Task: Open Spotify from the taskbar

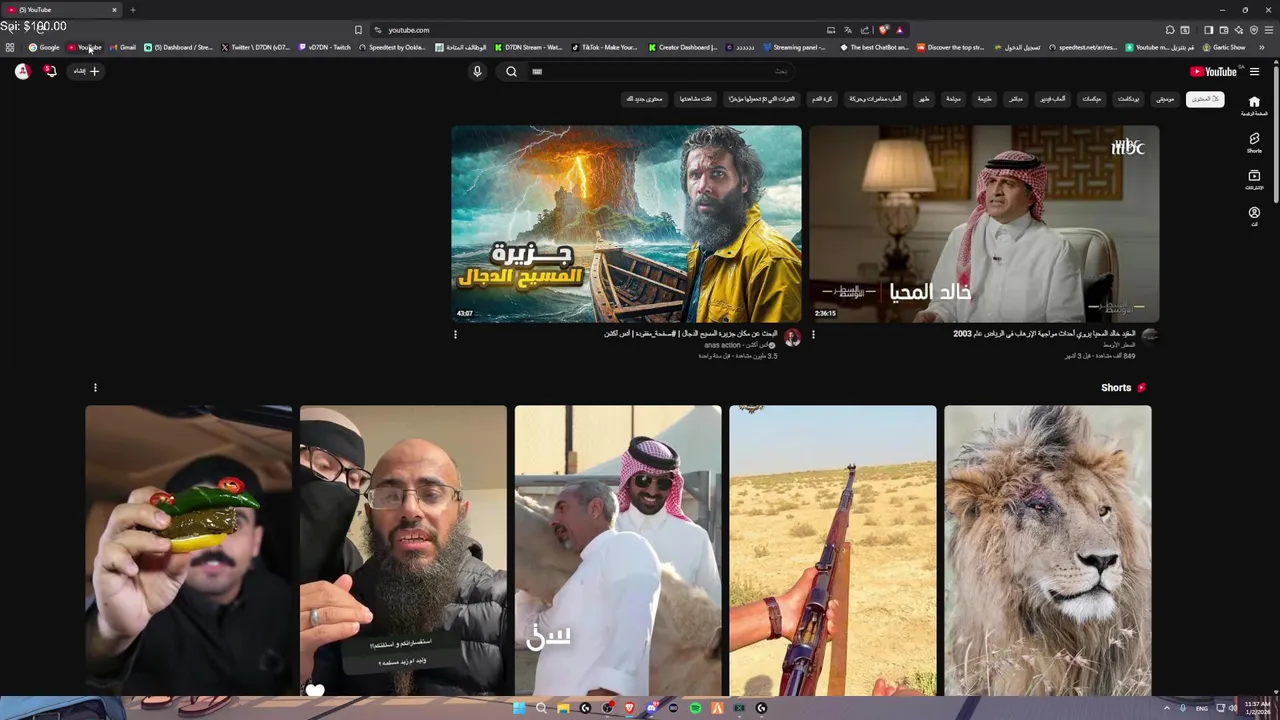Action: [x=695, y=708]
